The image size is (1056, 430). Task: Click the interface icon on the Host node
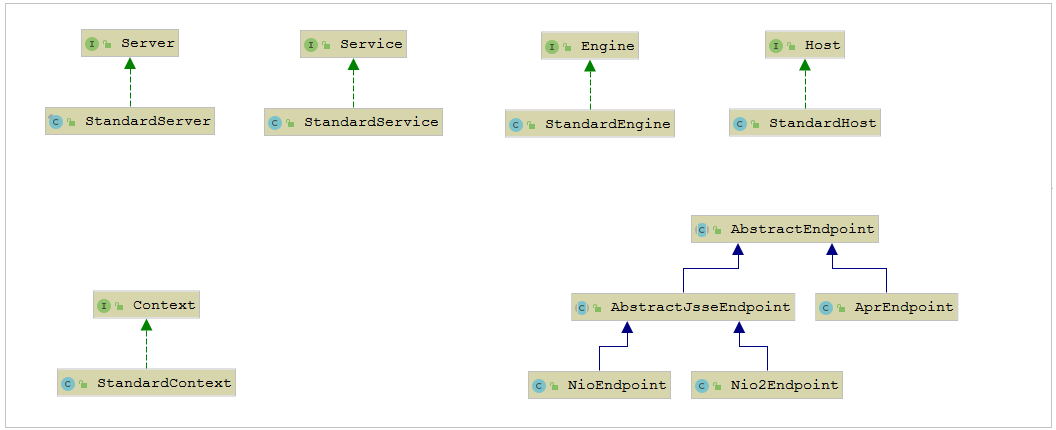point(776,46)
